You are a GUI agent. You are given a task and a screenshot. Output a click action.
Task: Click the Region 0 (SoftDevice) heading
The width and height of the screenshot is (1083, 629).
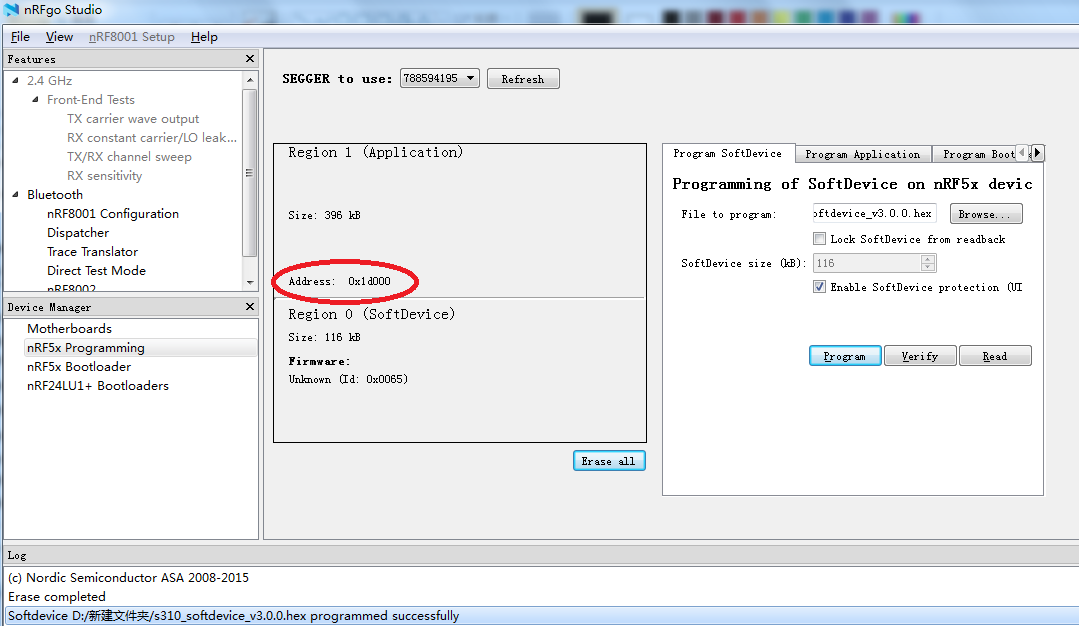point(372,314)
